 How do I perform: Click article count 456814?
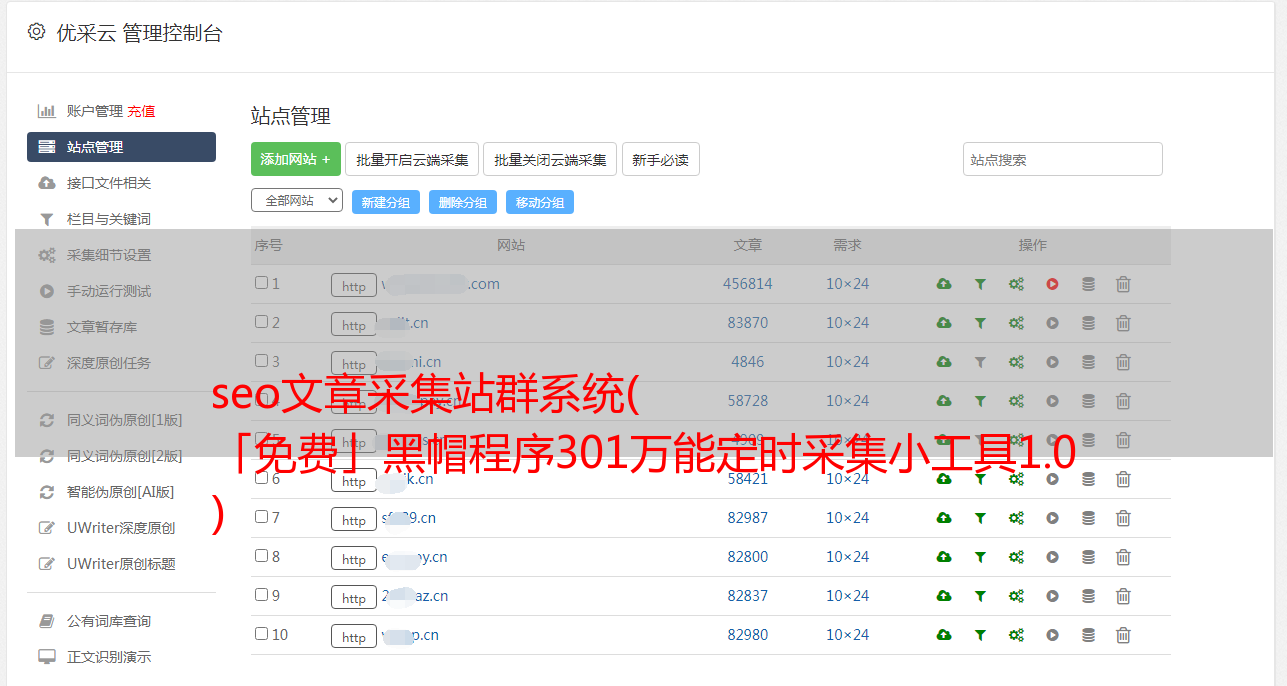pos(748,284)
